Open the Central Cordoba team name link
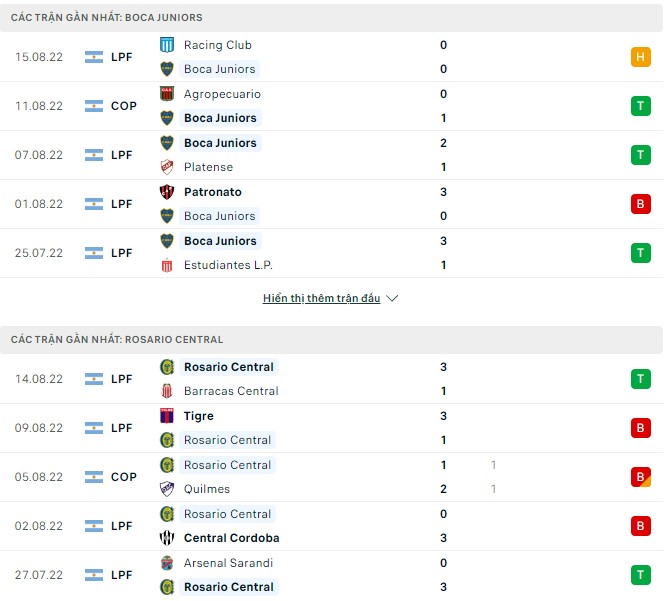Screen dimensions: 670x601 [231, 538]
